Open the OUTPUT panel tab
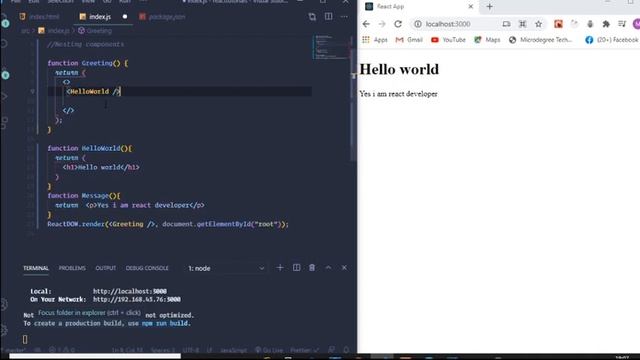The image size is (640, 360). click(x=106, y=268)
